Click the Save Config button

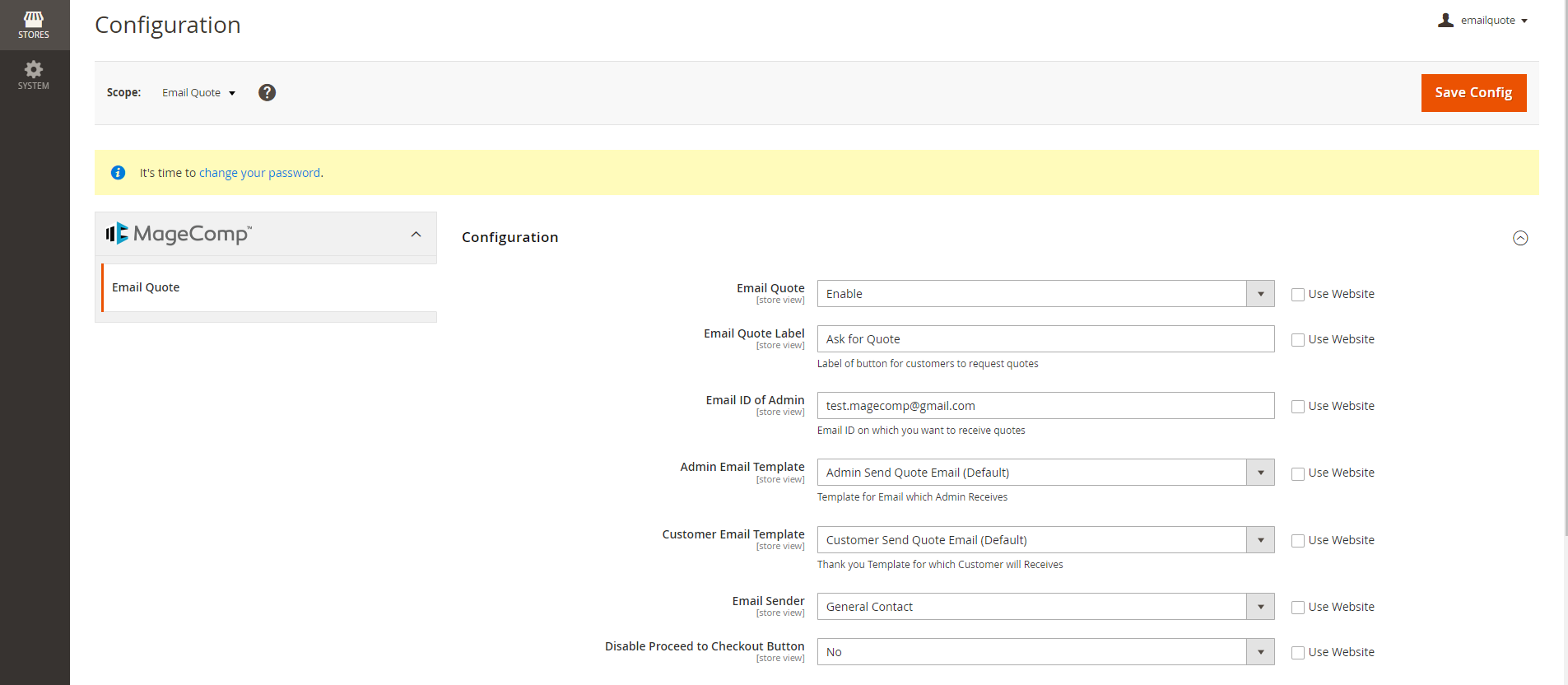[x=1473, y=93]
